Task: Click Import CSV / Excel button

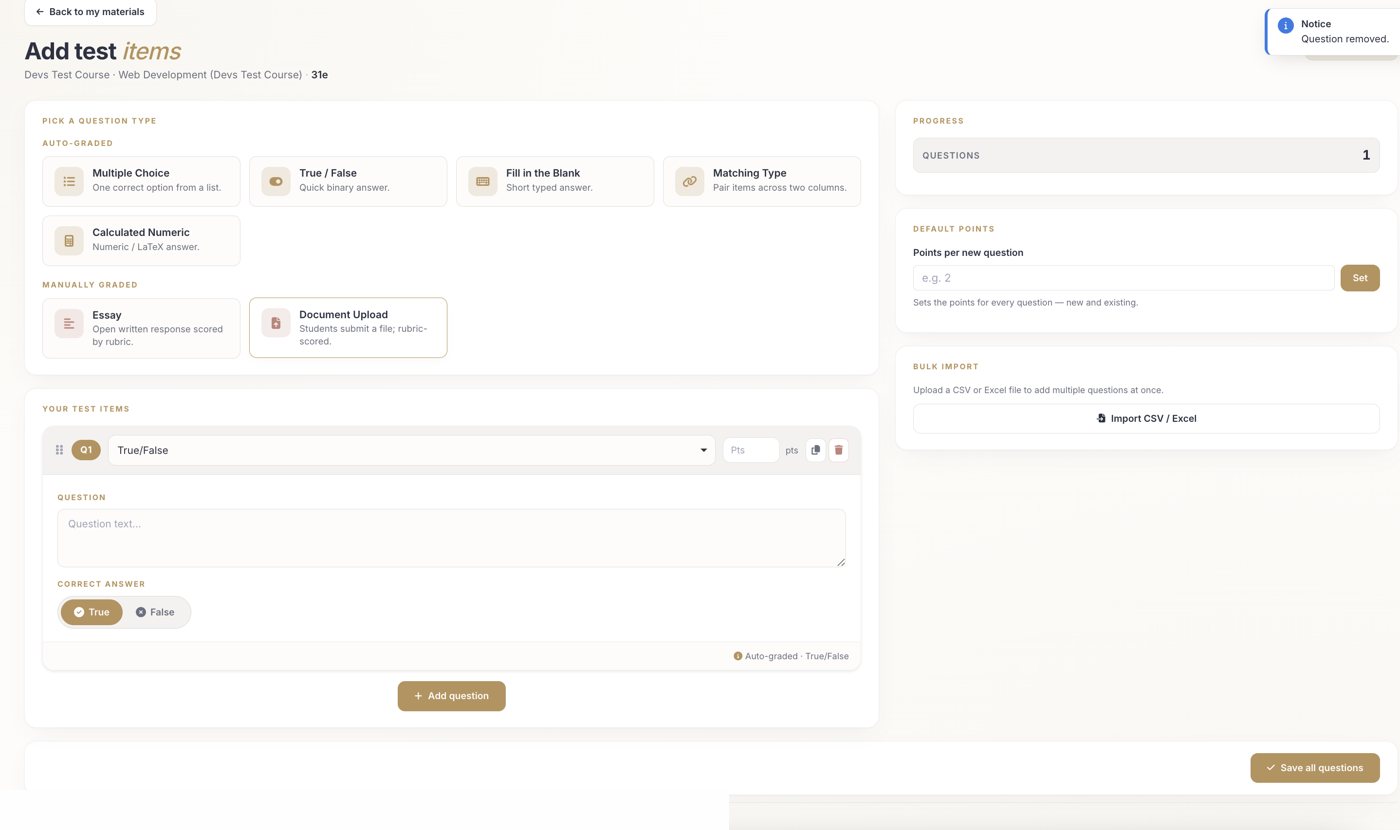Action: [1146, 418]
